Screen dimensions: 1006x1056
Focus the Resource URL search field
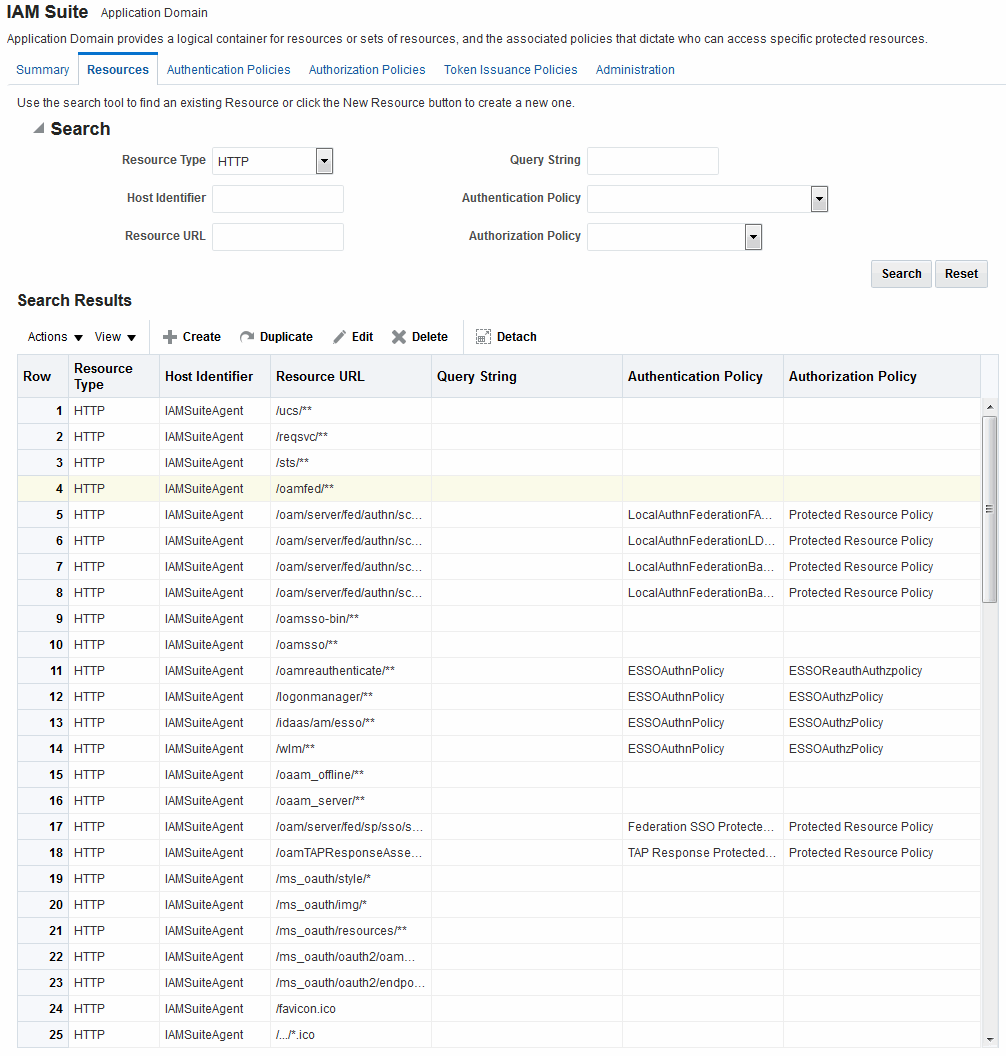(x=277, y=237)
